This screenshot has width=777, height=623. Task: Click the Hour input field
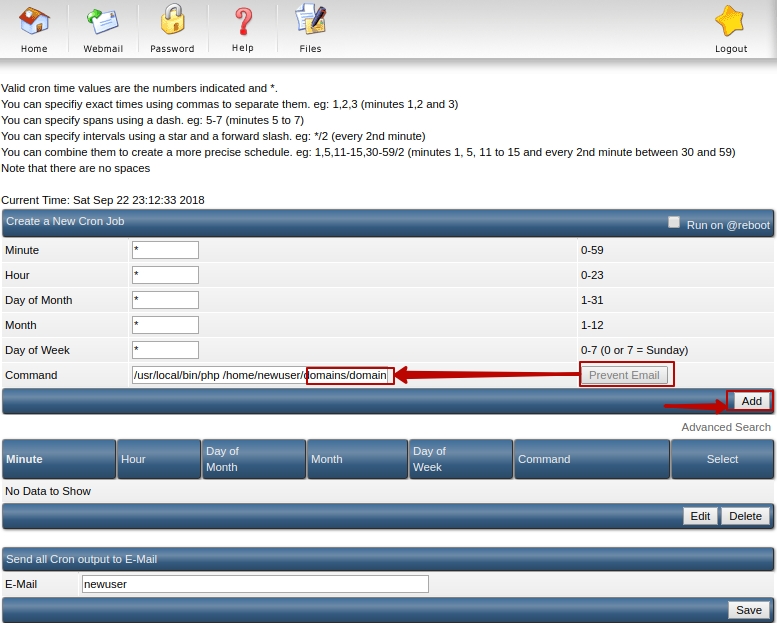point(165,275)
